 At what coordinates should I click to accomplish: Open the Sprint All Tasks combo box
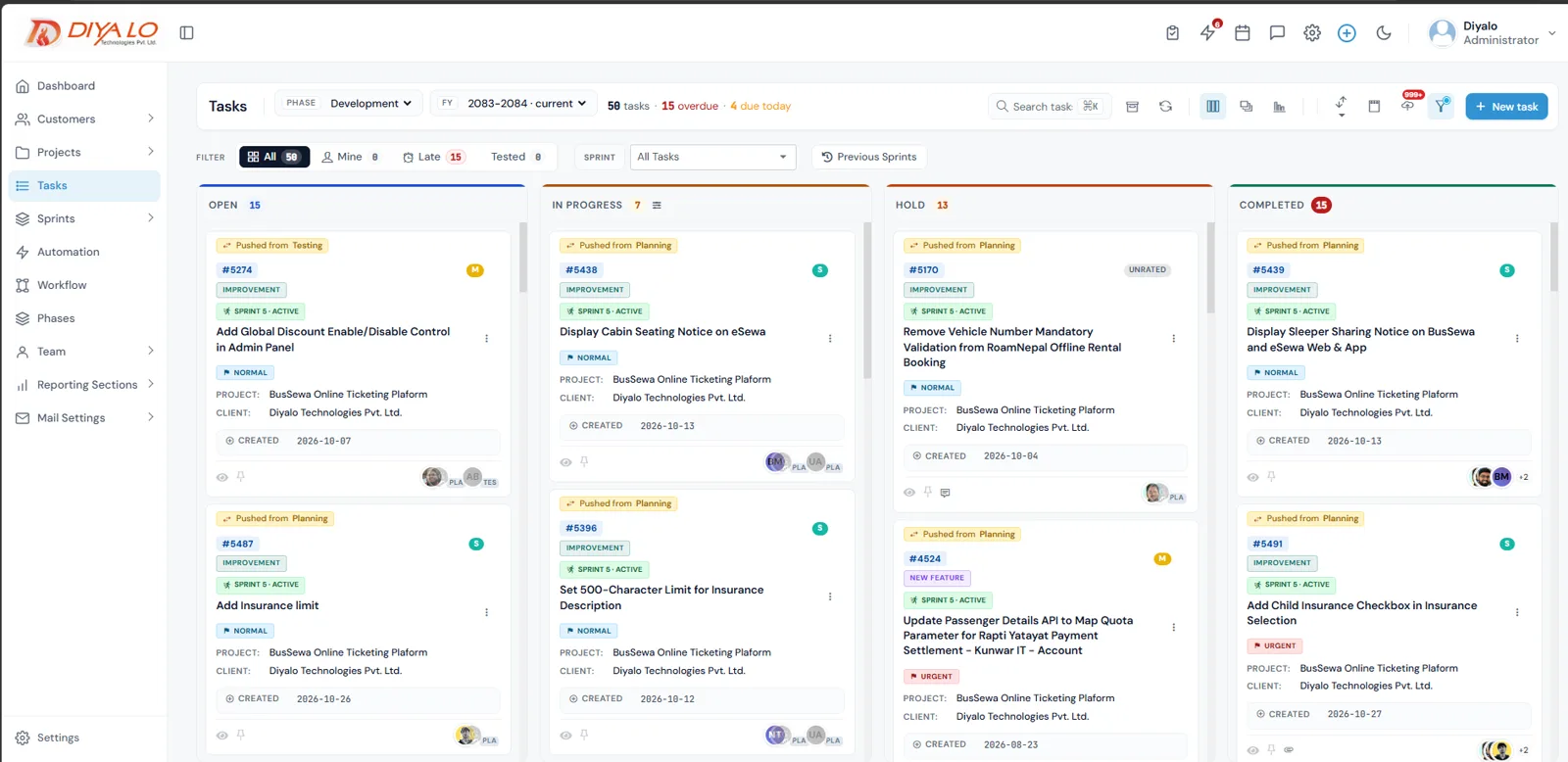tap(712, 157)
